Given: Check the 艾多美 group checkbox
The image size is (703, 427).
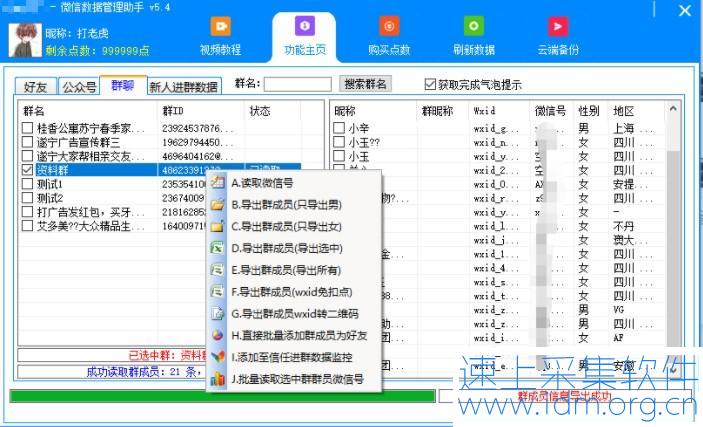Looking at the screenshot, I should click(27, 225).
